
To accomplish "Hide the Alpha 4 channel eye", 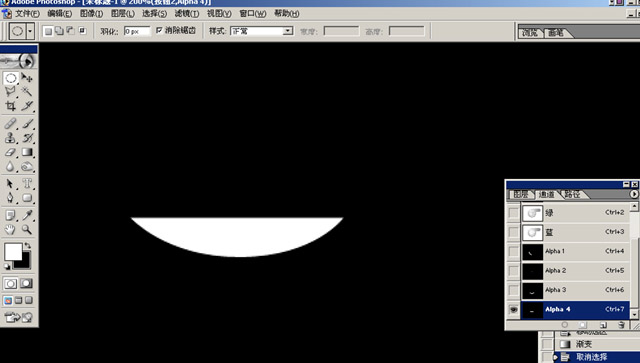I will click(513, 310).
